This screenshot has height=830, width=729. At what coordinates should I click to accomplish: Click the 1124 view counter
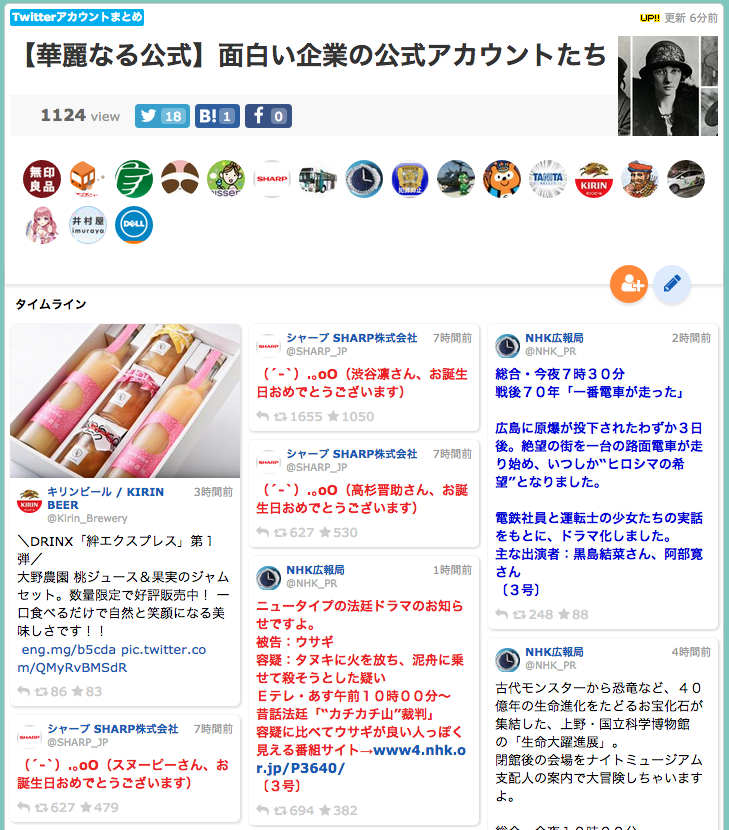pos(80,115)
